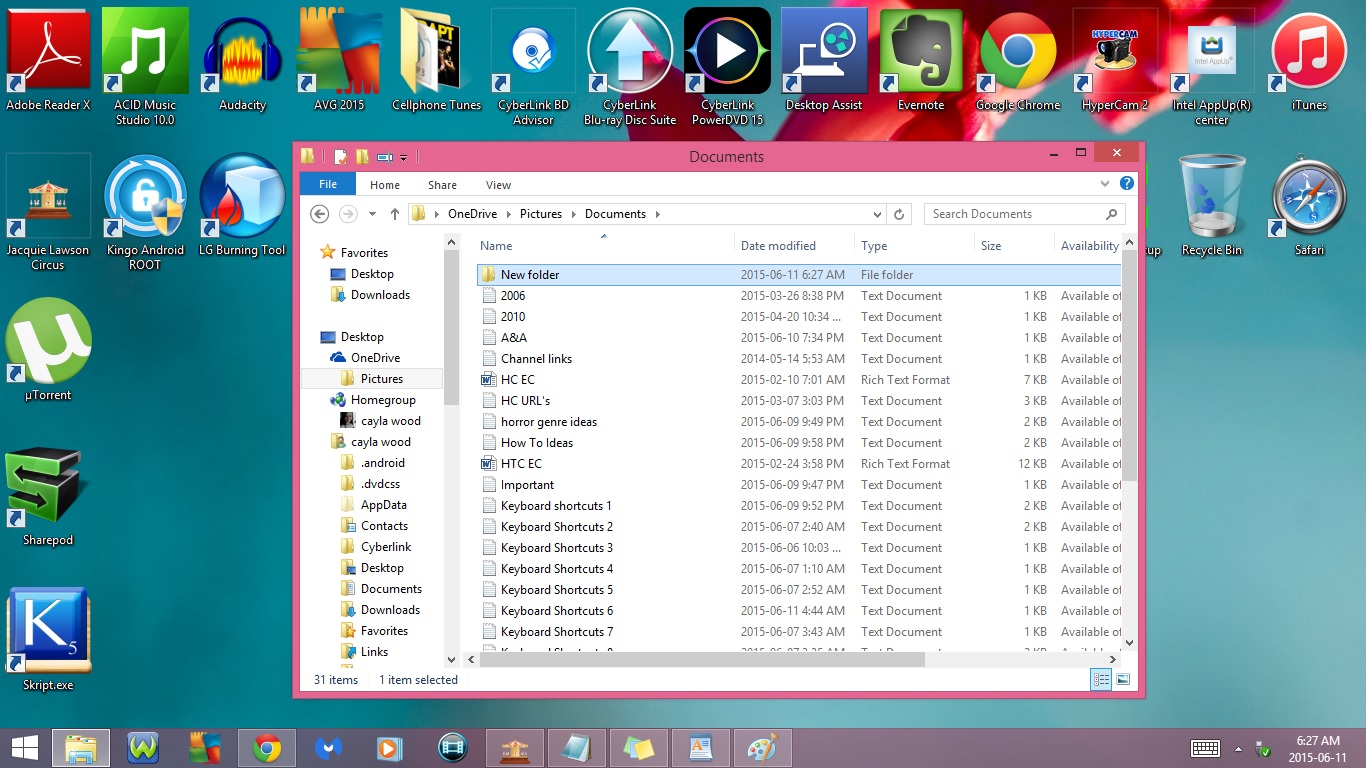This screenshot has width=1366, height=768.
Task: Select the Google Chrome desktop shortcut
Action: 1018,60
